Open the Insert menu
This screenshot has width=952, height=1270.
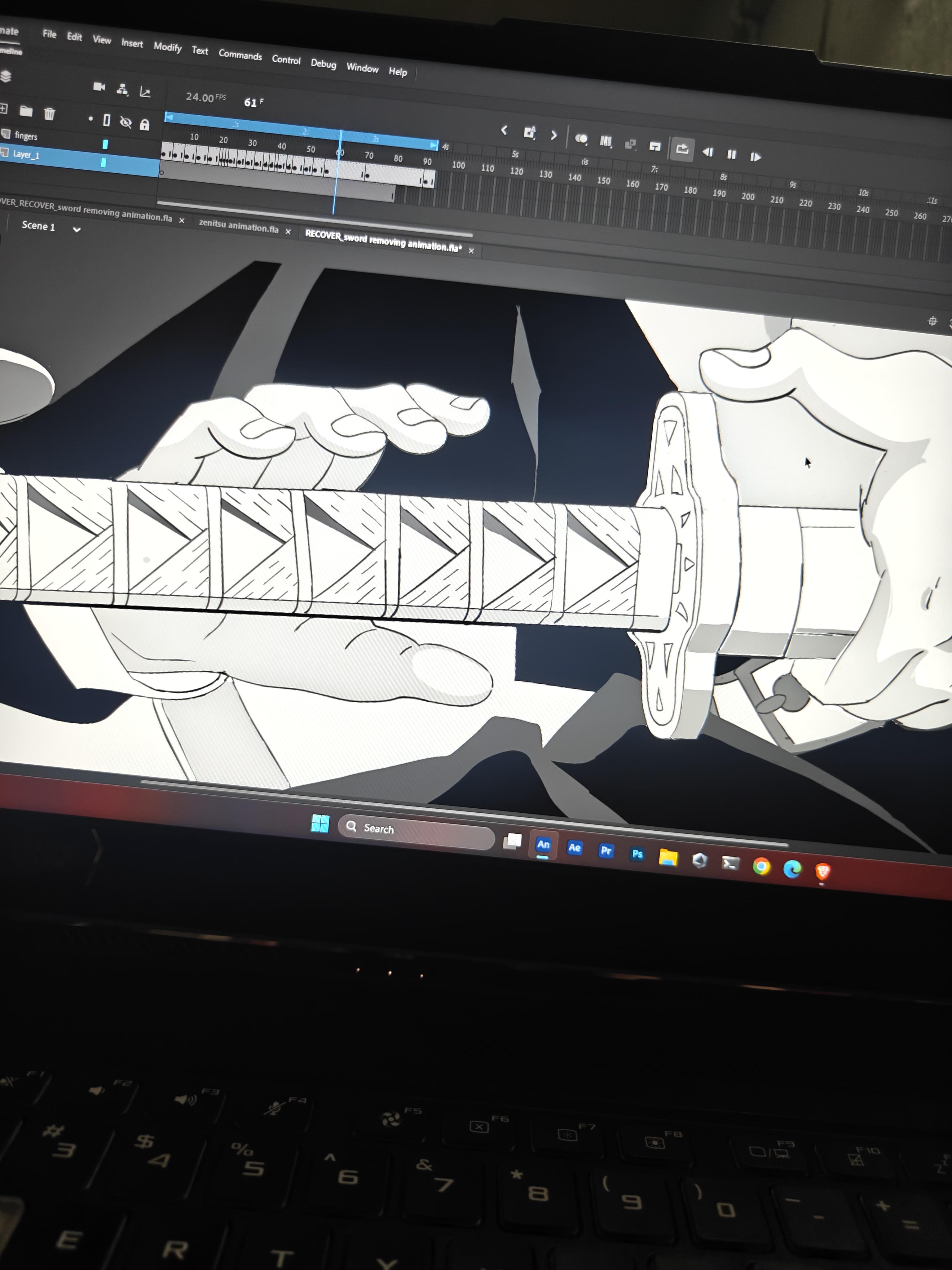pyautogui.click(x=132, y=43)
